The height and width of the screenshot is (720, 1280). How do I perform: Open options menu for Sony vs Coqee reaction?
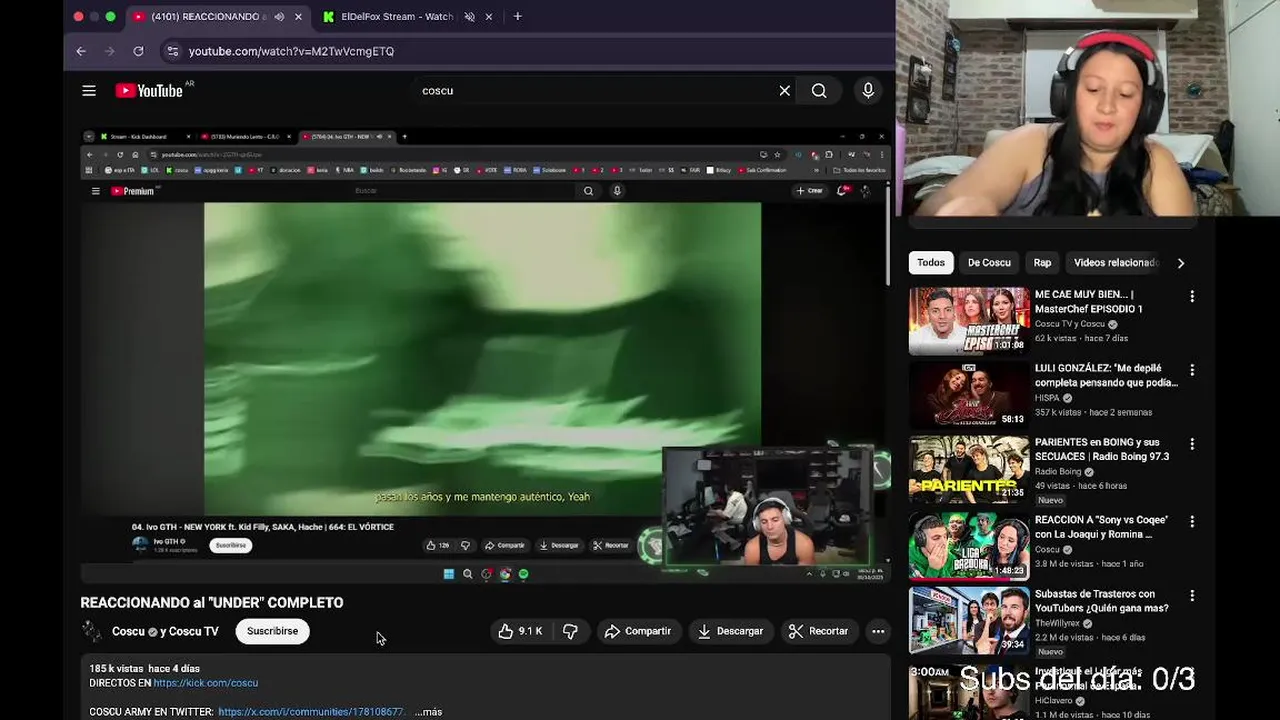tap(1192, 521)
